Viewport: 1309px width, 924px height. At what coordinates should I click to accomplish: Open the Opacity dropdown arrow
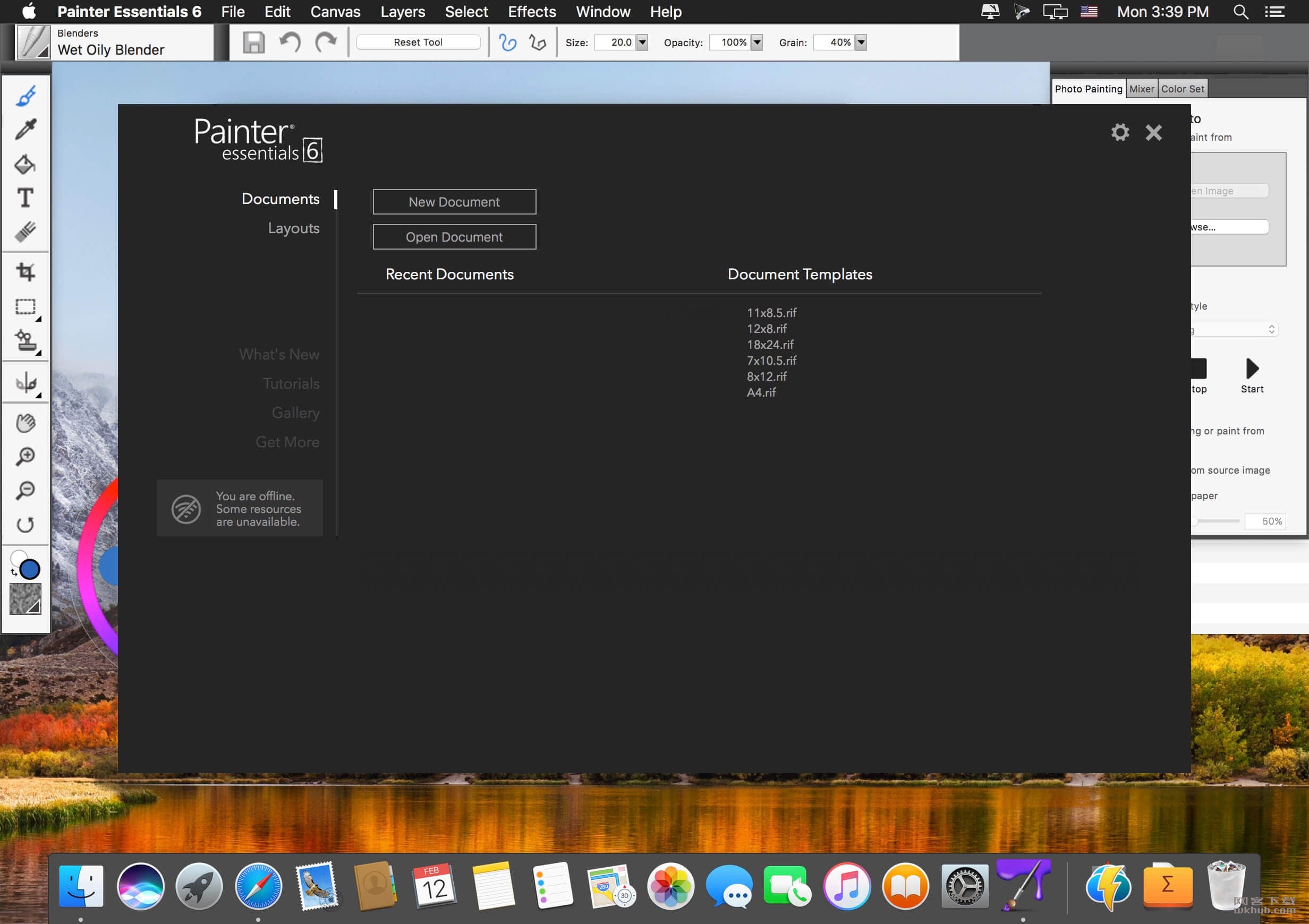pos(757,42)
